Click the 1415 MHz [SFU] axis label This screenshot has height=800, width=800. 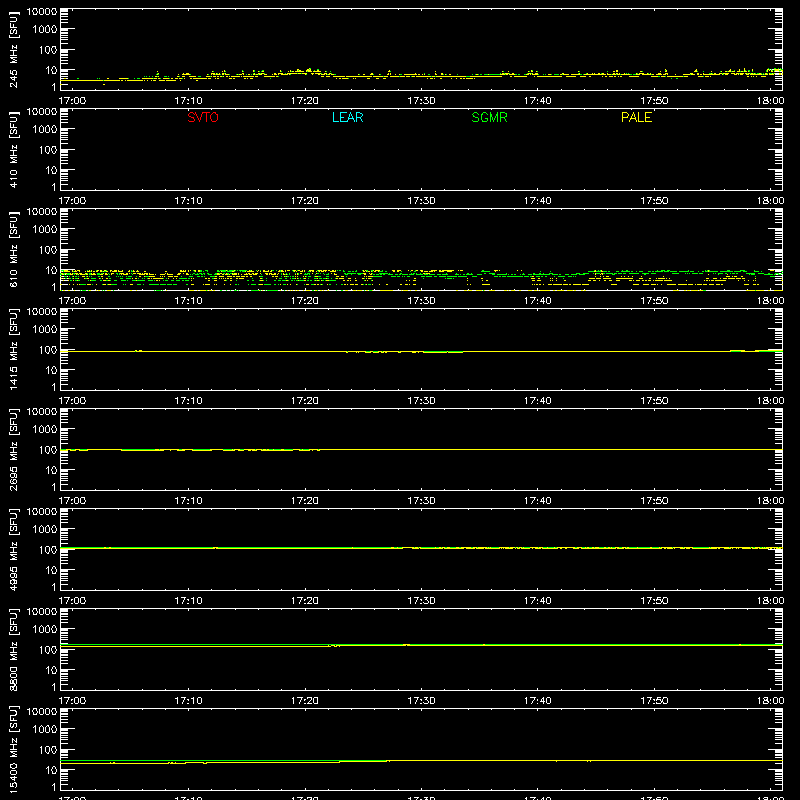click(x=13, y=349)
